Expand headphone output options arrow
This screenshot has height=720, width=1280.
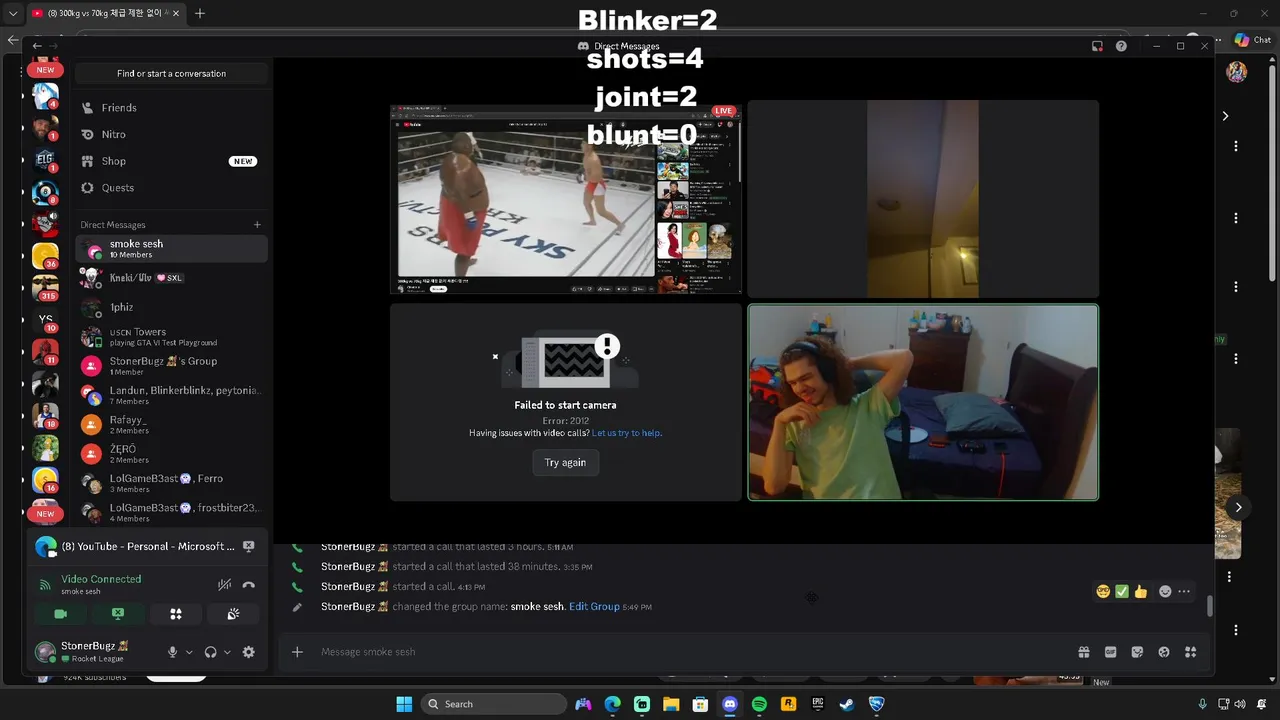pyautogui.click(x=227, y=652)
